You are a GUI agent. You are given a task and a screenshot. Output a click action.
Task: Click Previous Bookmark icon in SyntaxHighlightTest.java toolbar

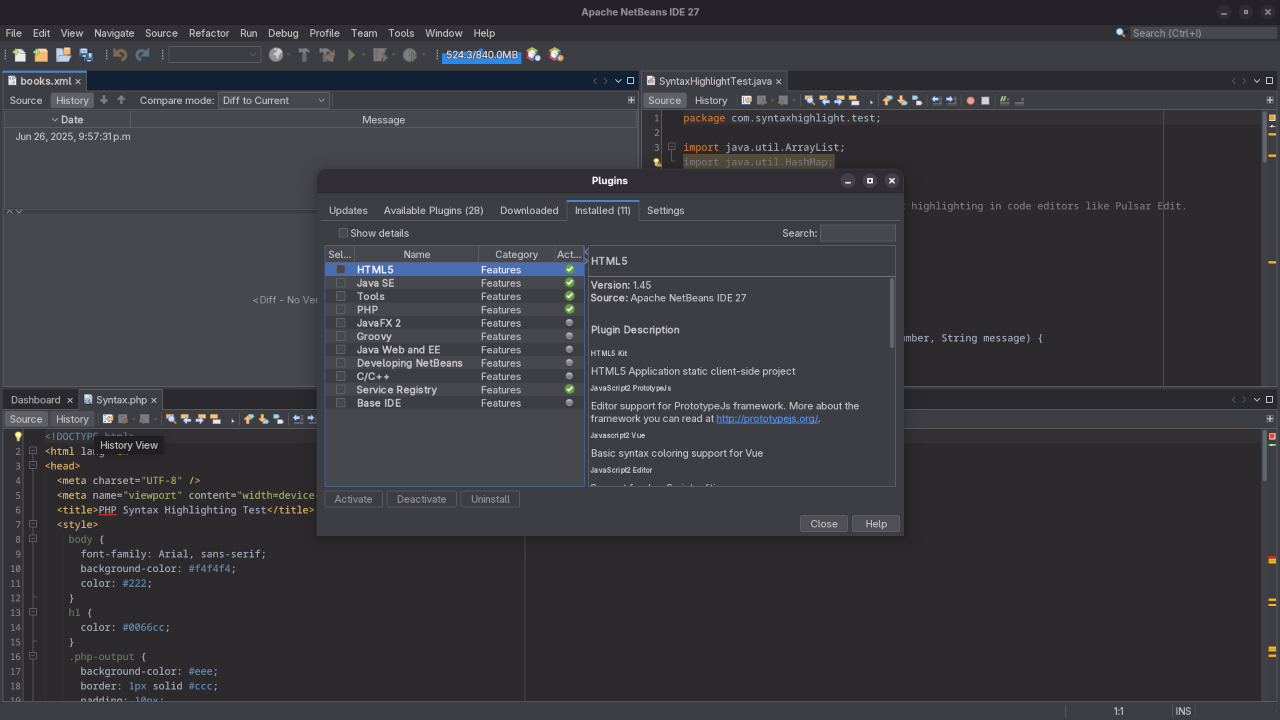[x=887, y=100]
